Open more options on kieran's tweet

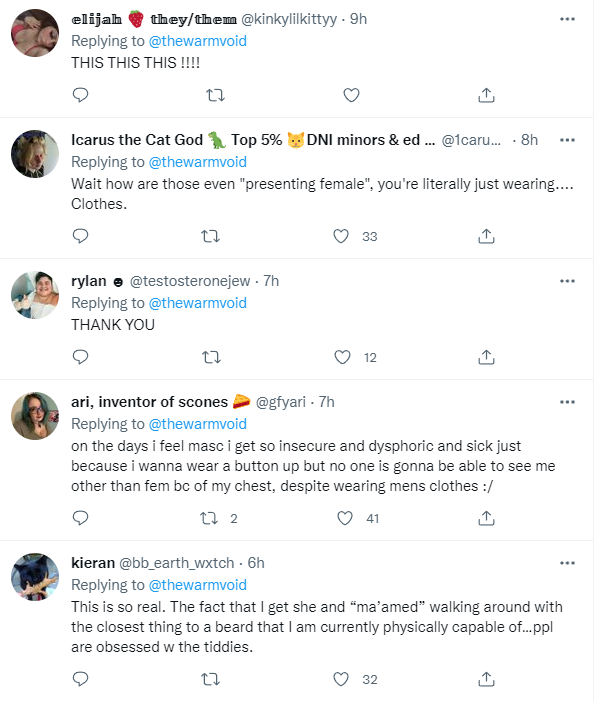click(x=567, y=562)
